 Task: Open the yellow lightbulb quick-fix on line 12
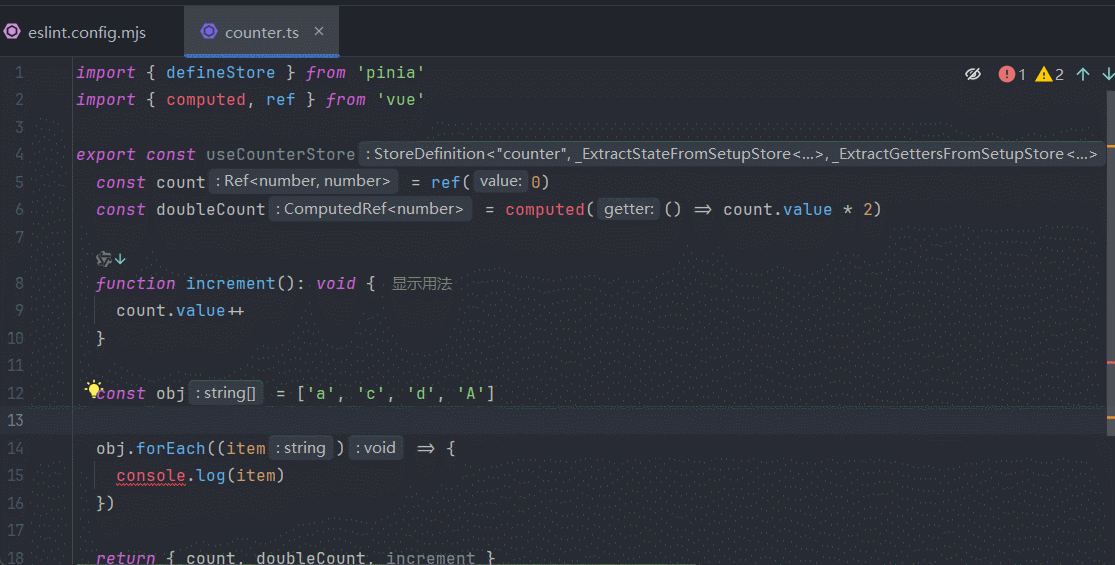(x=93, y=388)
